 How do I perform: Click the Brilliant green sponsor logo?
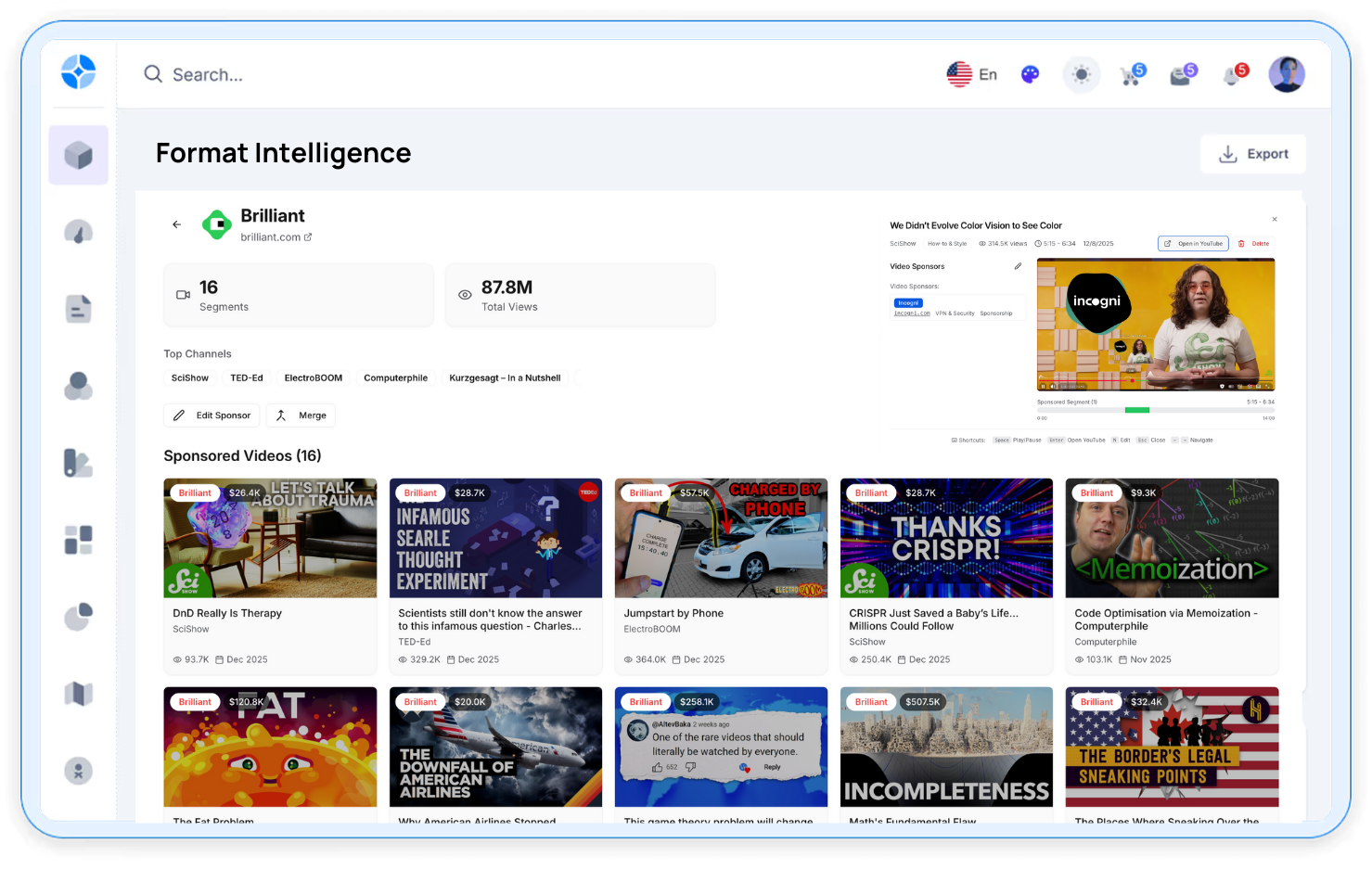pos(217,224)
